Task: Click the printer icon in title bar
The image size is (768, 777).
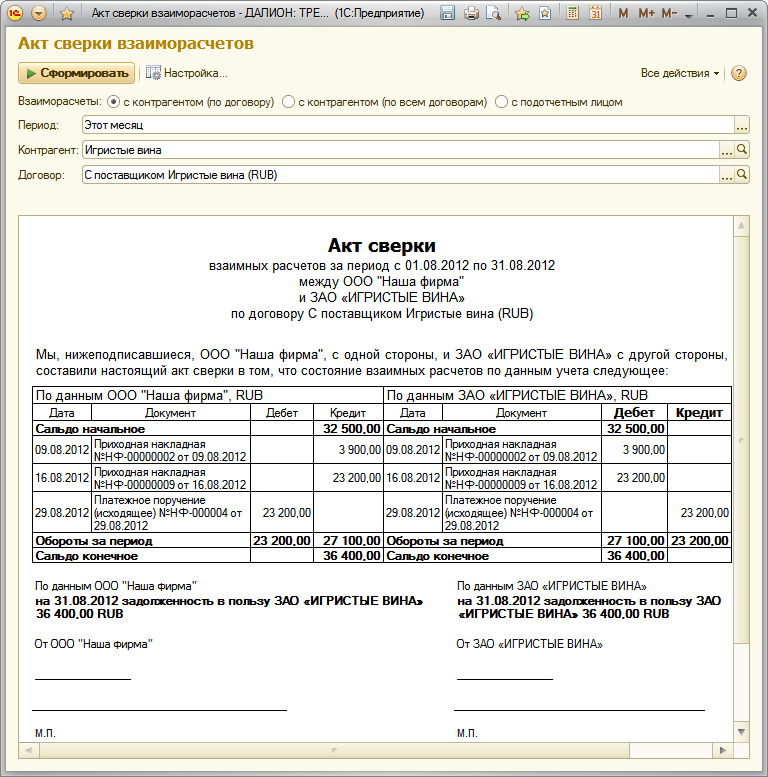Action: click(x=471, y=13)
